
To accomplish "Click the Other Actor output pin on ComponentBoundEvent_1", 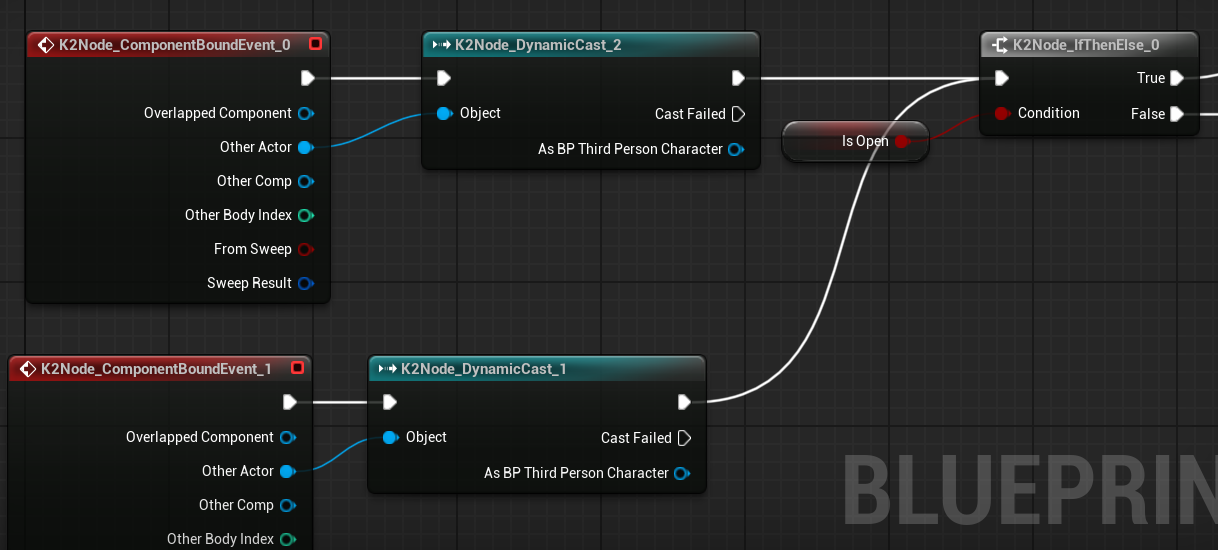I will pos(288,471).
